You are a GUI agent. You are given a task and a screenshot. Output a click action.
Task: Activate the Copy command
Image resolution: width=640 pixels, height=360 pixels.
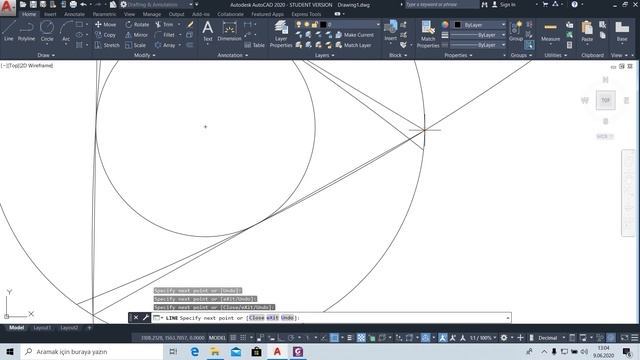(105, 35)
